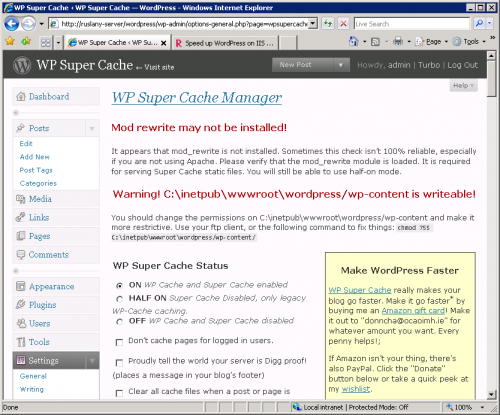Open the Help dropdown tab
The width and height of the screenshot is (500, 415).
[x=463, y=86]
